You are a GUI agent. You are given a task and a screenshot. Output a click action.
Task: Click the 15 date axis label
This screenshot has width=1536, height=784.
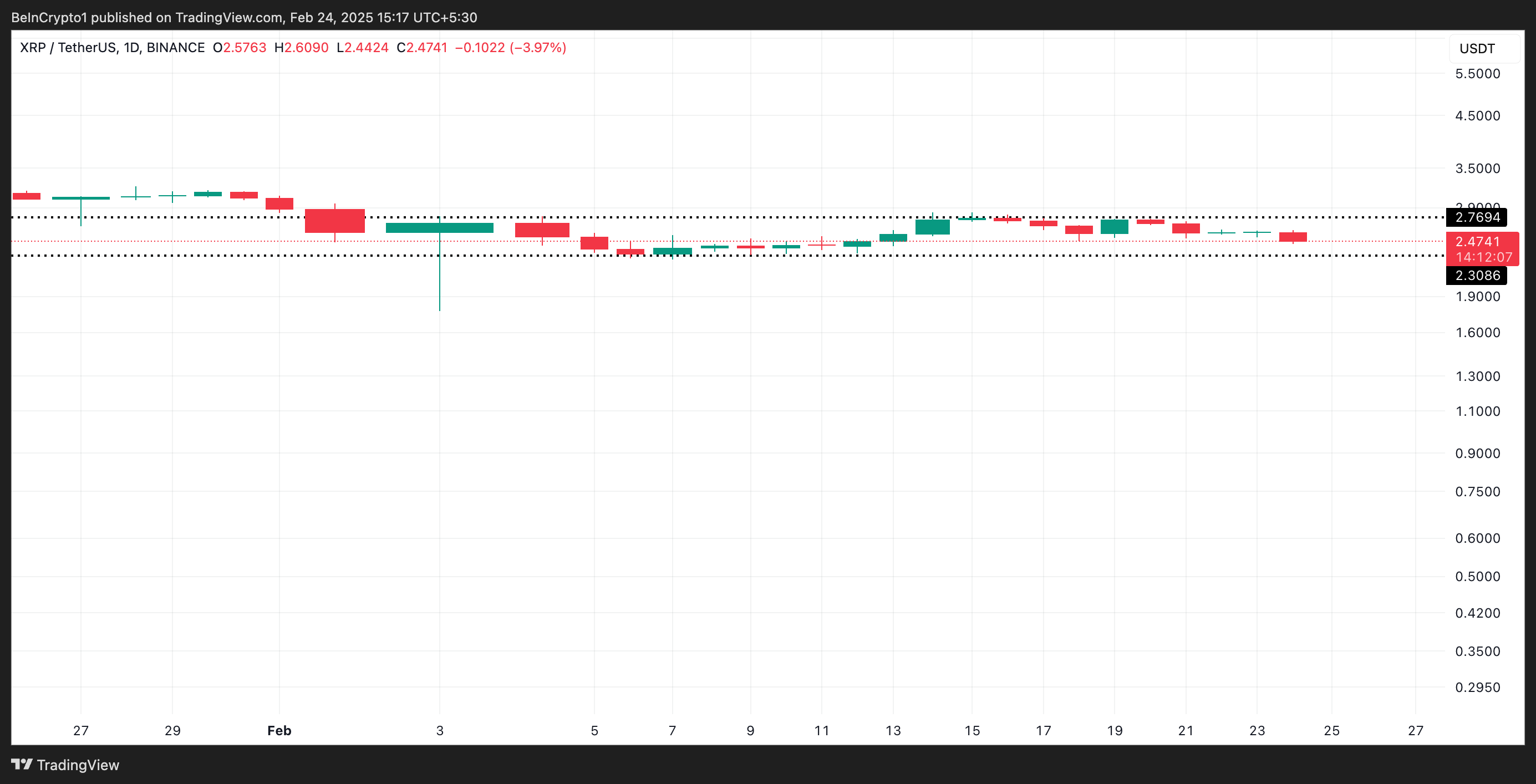click(972, 730)
